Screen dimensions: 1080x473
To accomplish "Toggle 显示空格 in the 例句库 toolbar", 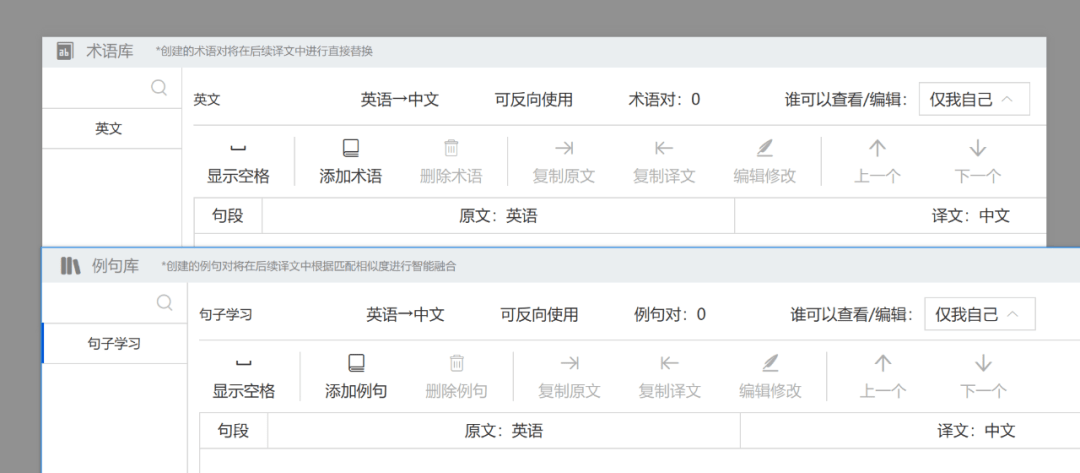I will coord(244,378).
